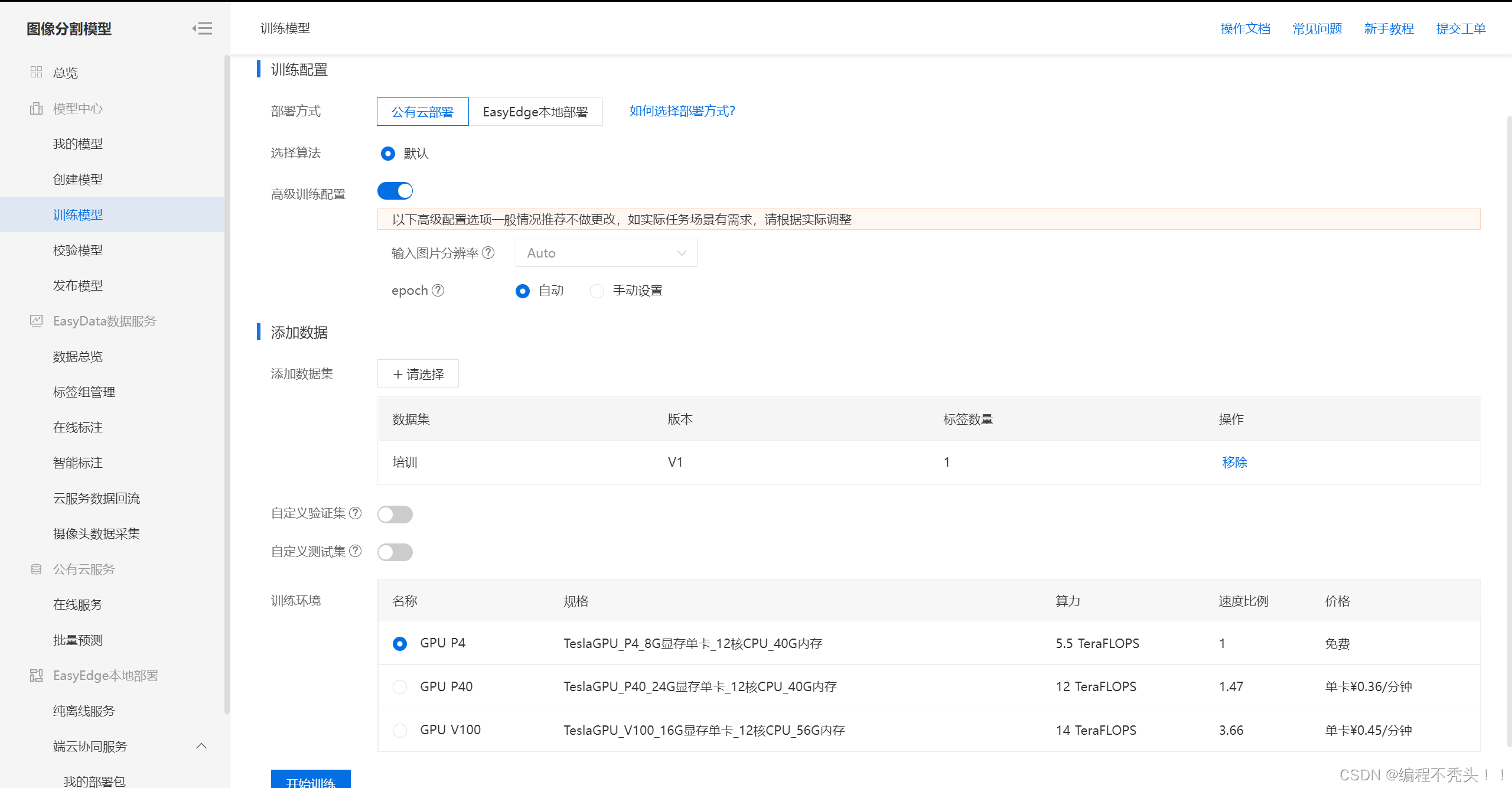Open 我的模型 in the sidebar
This screenshot has width=1512, height=788.
point(78,143)
